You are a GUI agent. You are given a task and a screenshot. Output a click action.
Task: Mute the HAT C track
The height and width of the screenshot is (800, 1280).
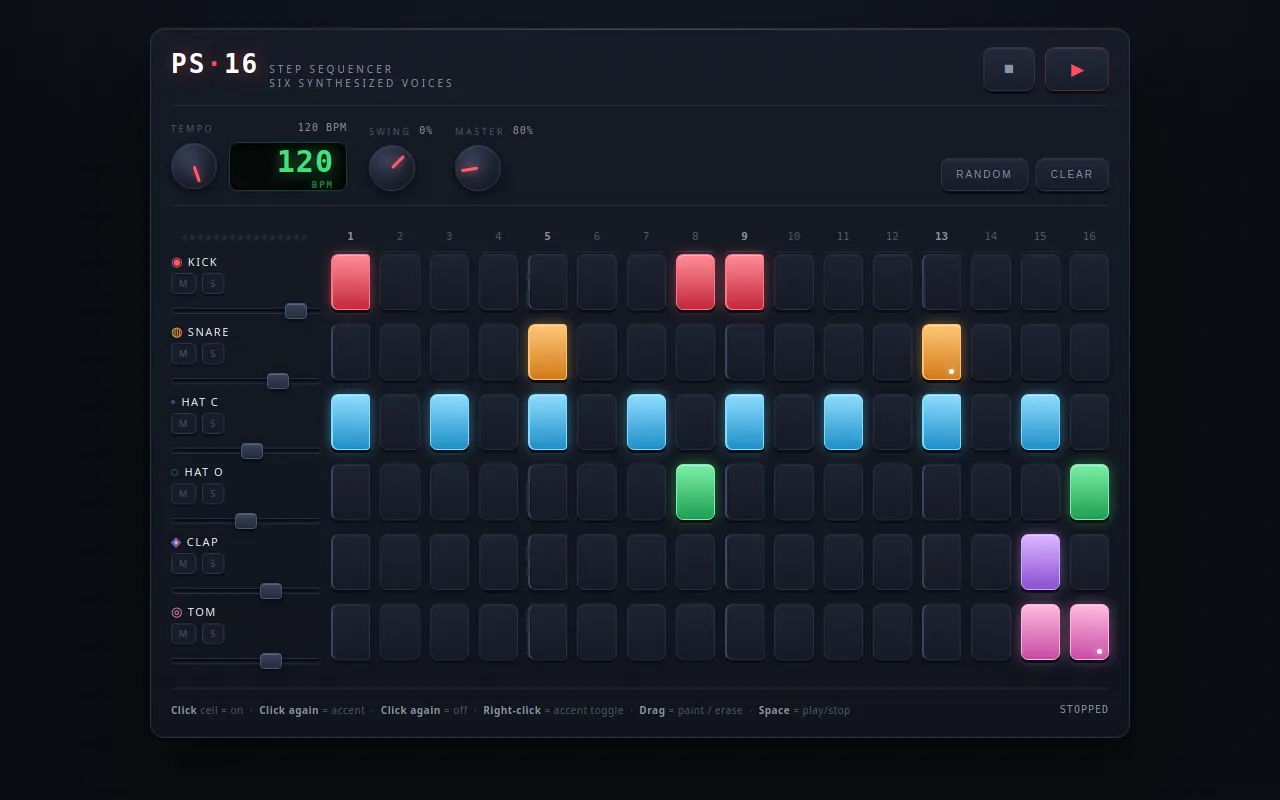(183, 424)
